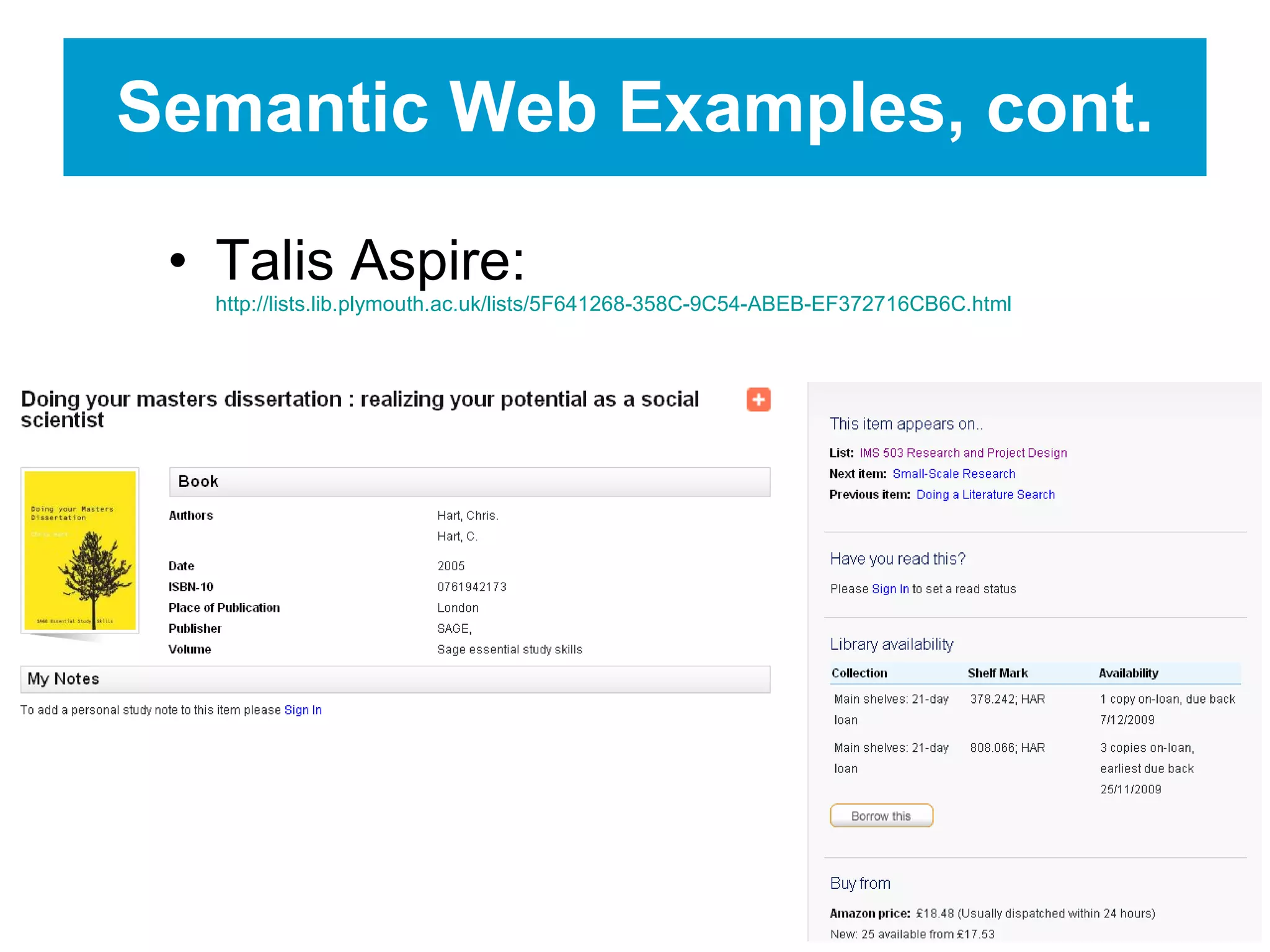
Task: Click Sign In under My Notes
Action: click(x=303, y=710)
